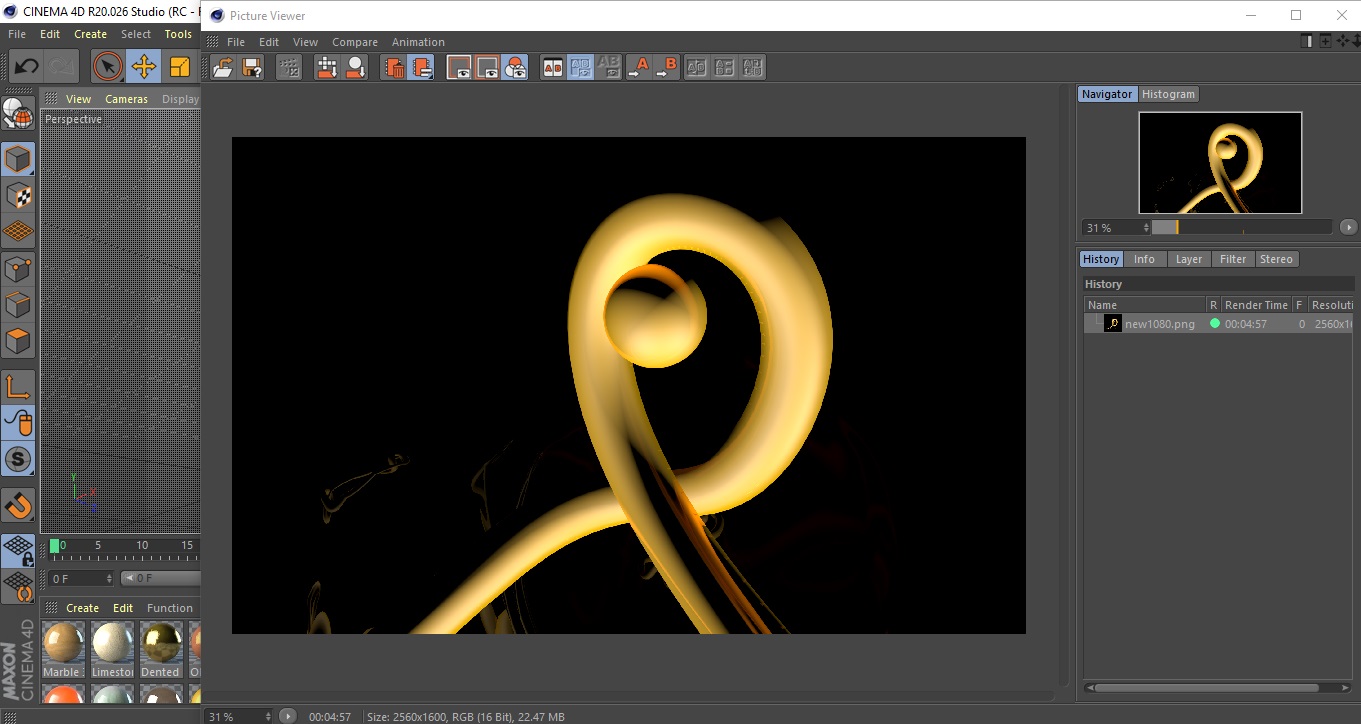Image resolution: width=1361 pixels, height=724 pixels.
Task: Click the Set as A icon
Action: click(638, 68)
